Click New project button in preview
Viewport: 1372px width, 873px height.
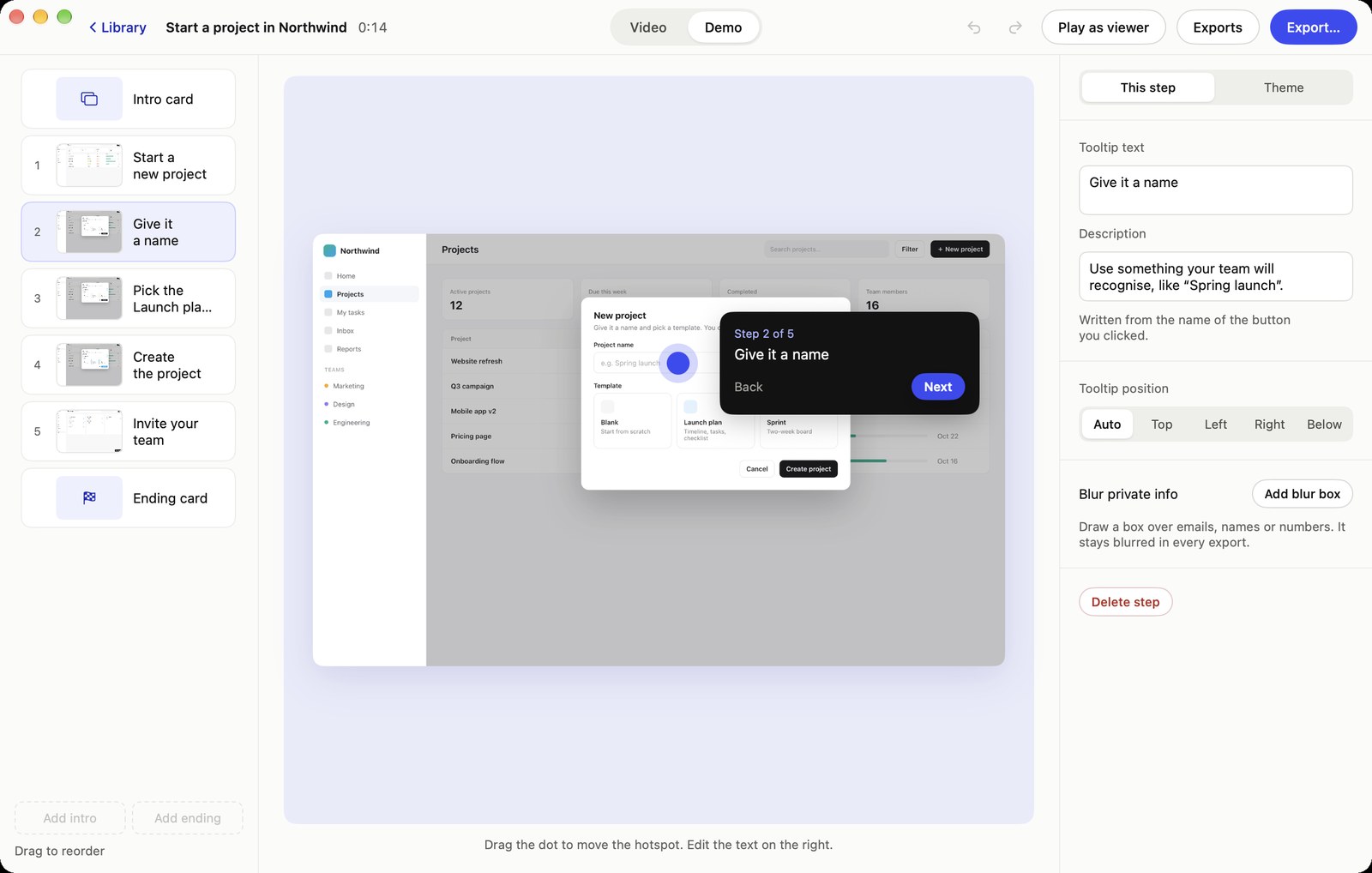coord(960,250)
